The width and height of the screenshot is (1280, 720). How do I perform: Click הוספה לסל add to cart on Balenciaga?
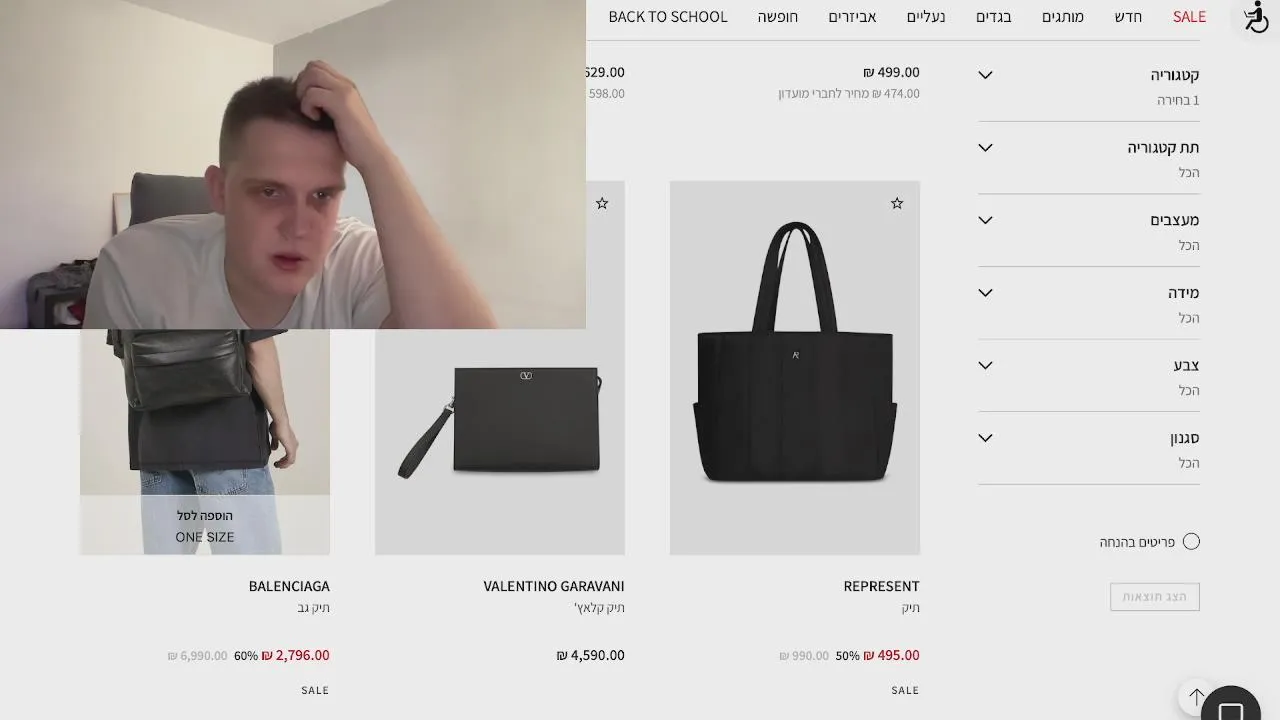click(205, 515)
